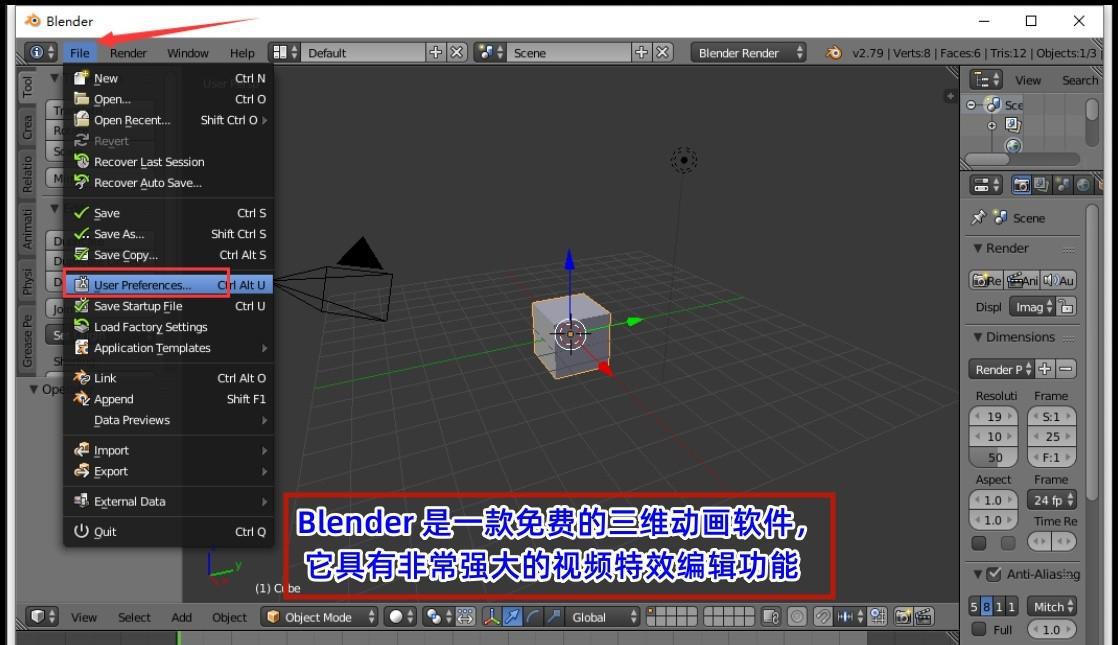Click the RenderLayers icon in outliner
The height and width of the screenshot is (645, 1118).
1012,125
